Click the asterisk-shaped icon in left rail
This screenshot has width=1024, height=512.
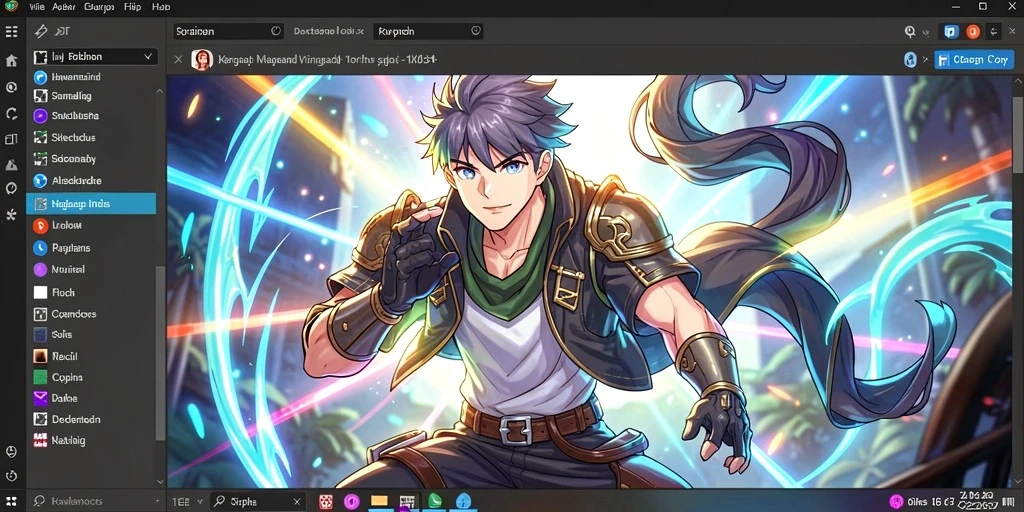11,214
